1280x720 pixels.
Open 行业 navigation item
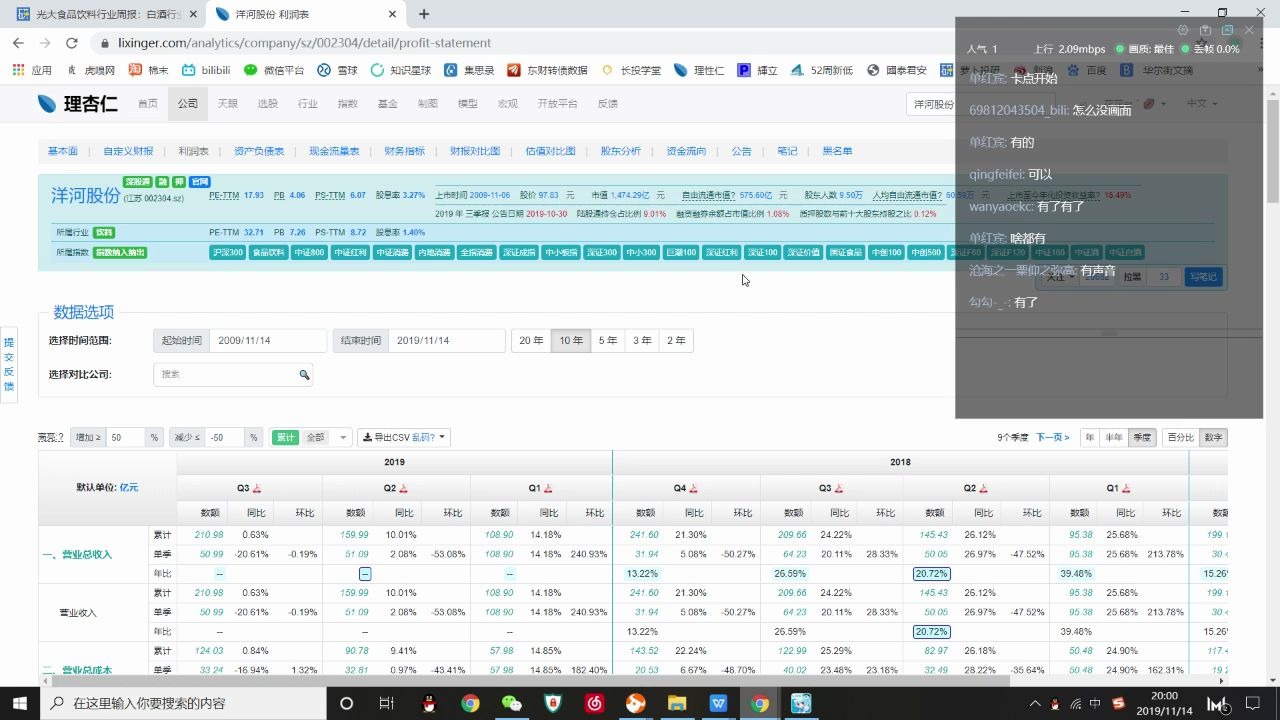[308, 104]
